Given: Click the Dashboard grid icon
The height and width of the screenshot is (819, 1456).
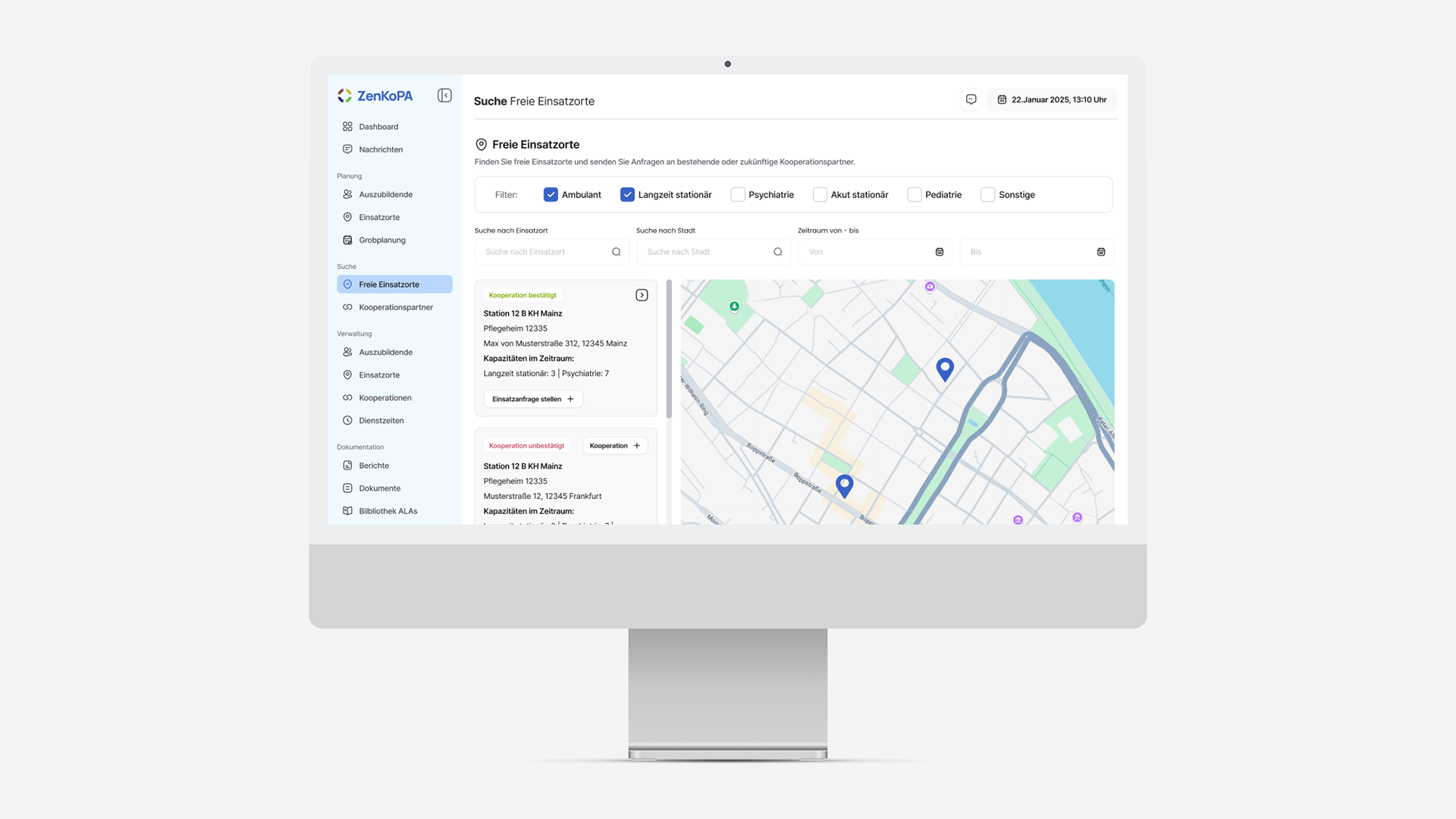Looking at the screenshot, I should [347, 127].
